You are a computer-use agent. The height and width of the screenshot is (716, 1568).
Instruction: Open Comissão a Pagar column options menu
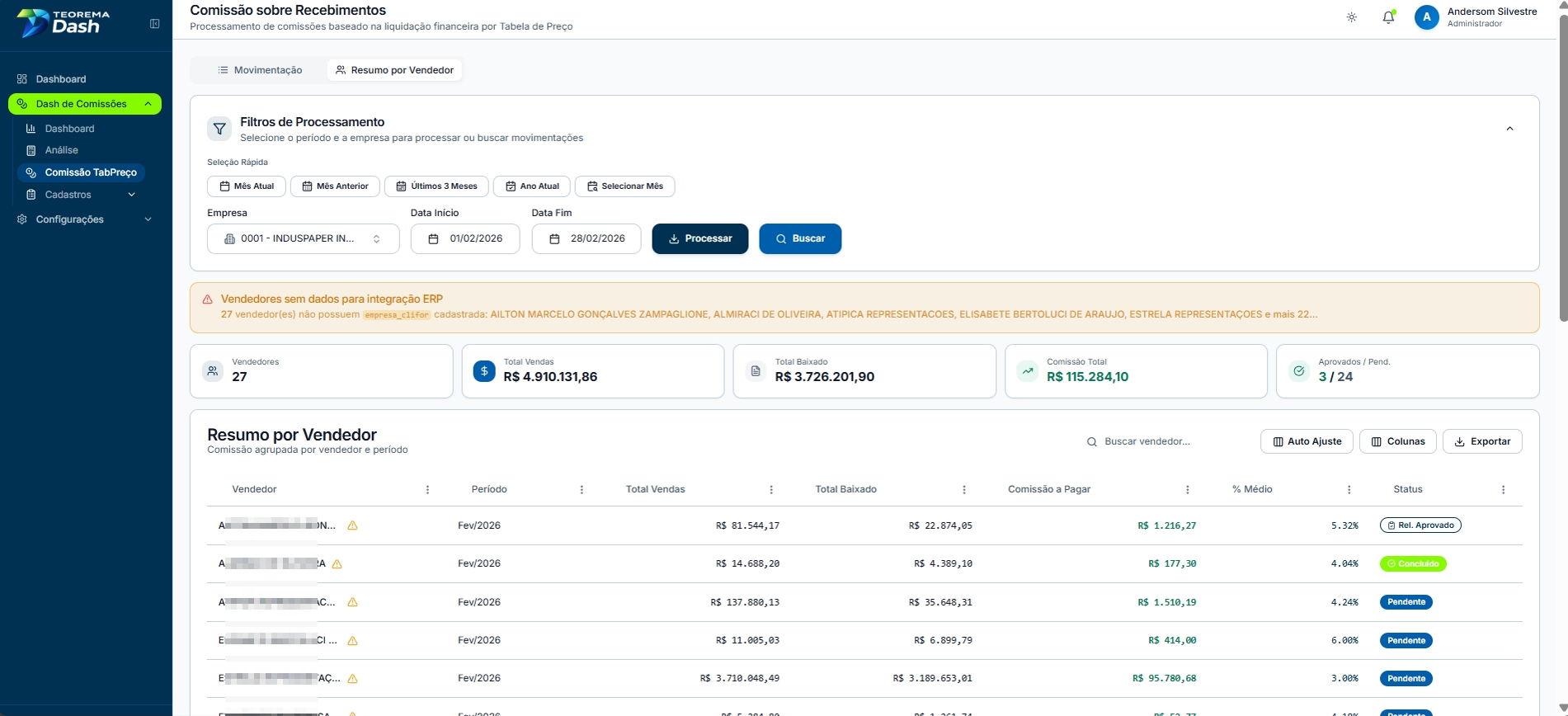tap(1187, 490)
